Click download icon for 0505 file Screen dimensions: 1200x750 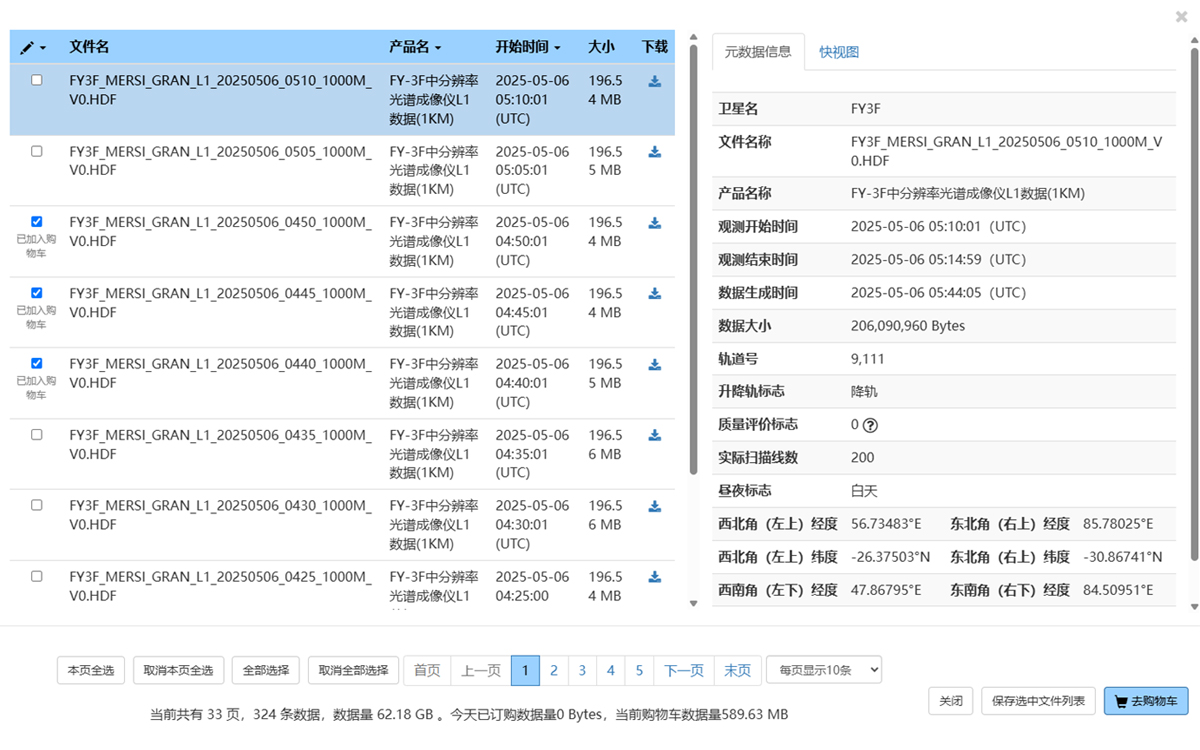pyautogui.click(x=654, y=152)
